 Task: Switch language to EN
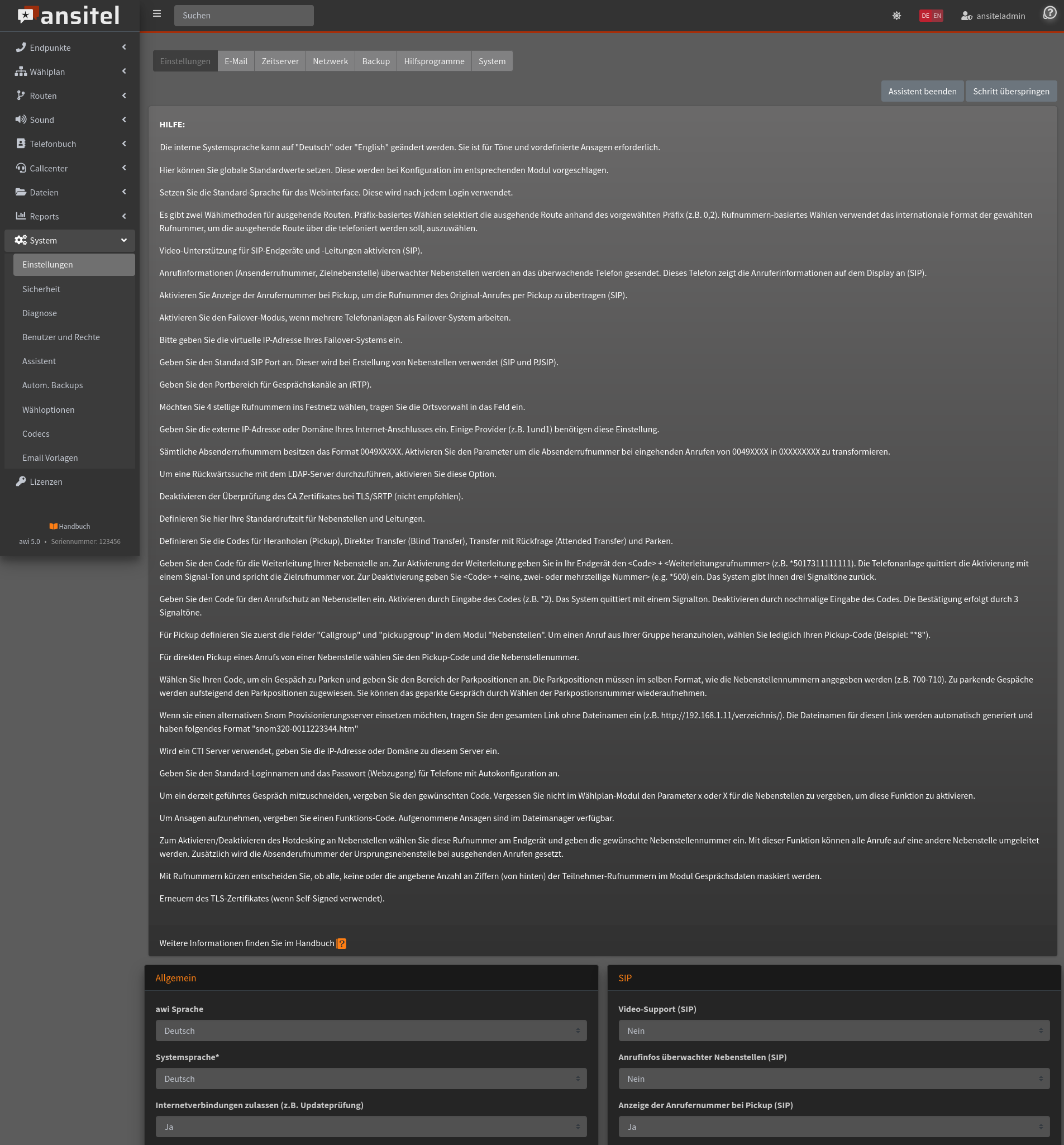(x=937, y=16)
